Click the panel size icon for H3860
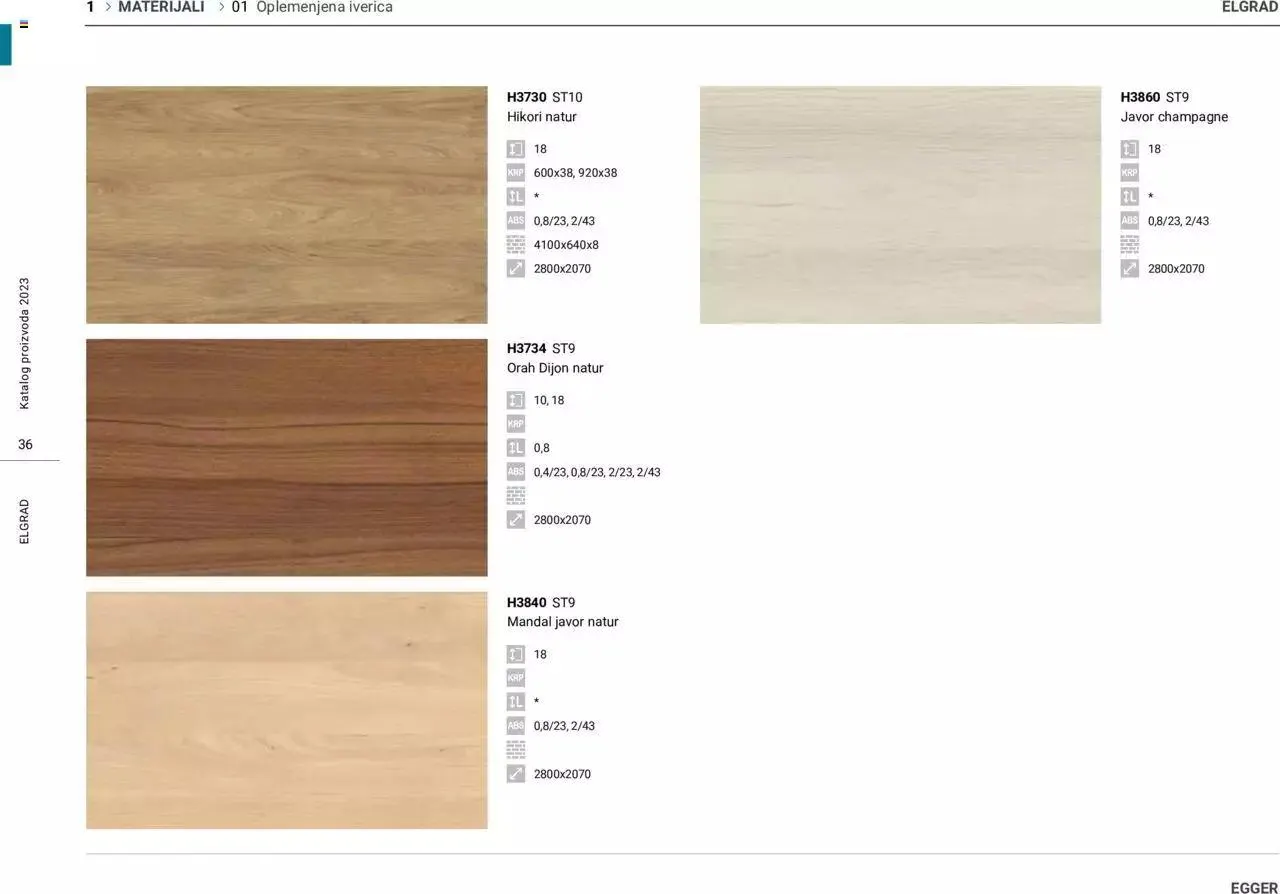Viewport: 1280px width, 894px height. (x=1129, y=269)
